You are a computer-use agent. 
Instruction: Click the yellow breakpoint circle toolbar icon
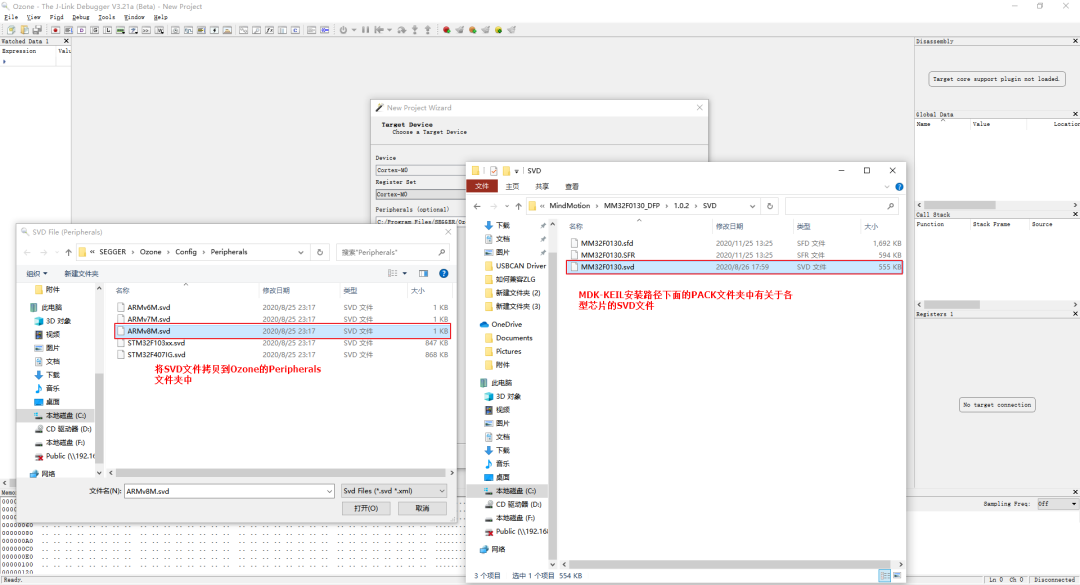[499, 30]
